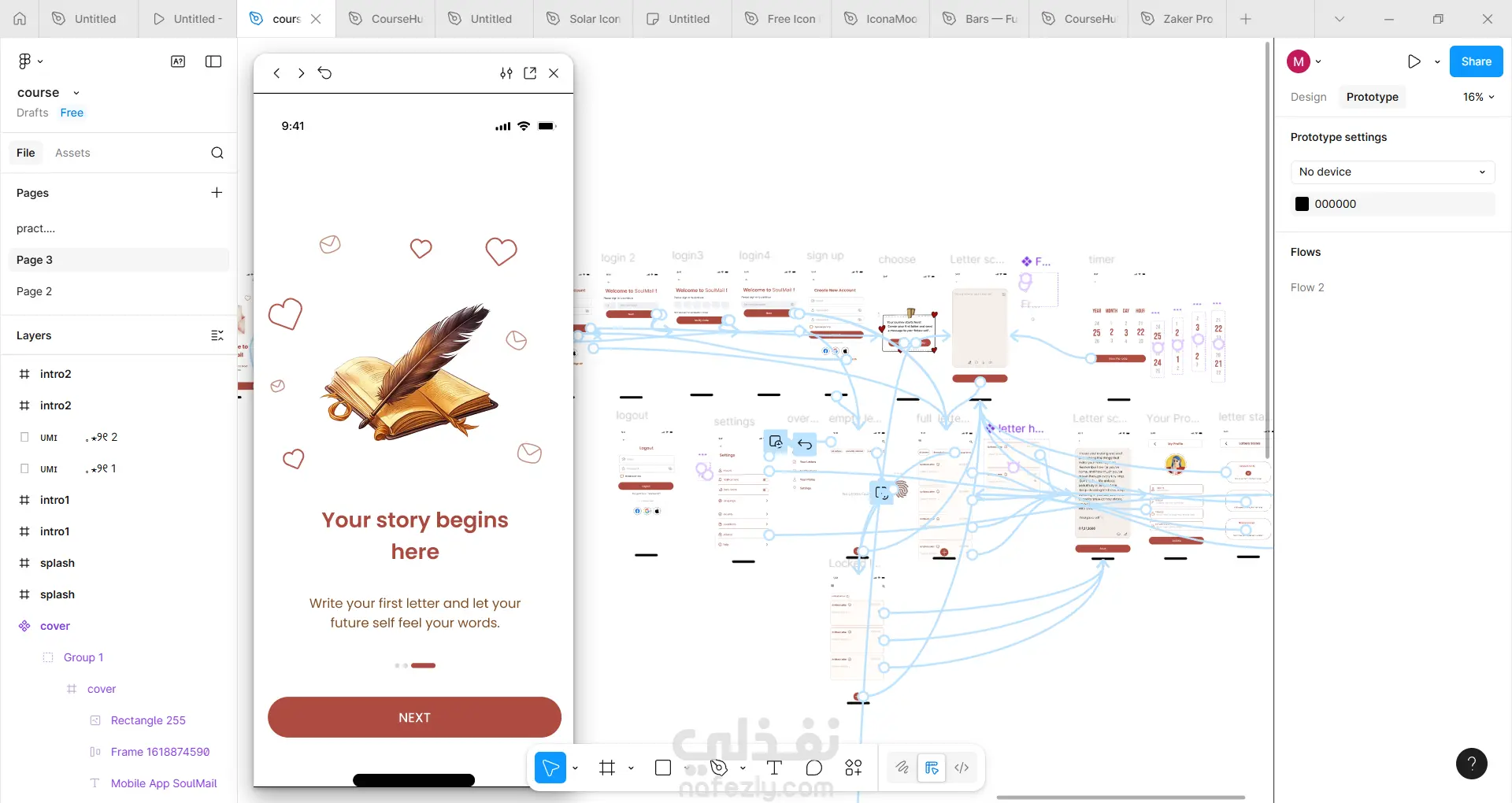Expand the course file name dropdown
Screen dimensions: 1512x803
(x=76, y=93)
